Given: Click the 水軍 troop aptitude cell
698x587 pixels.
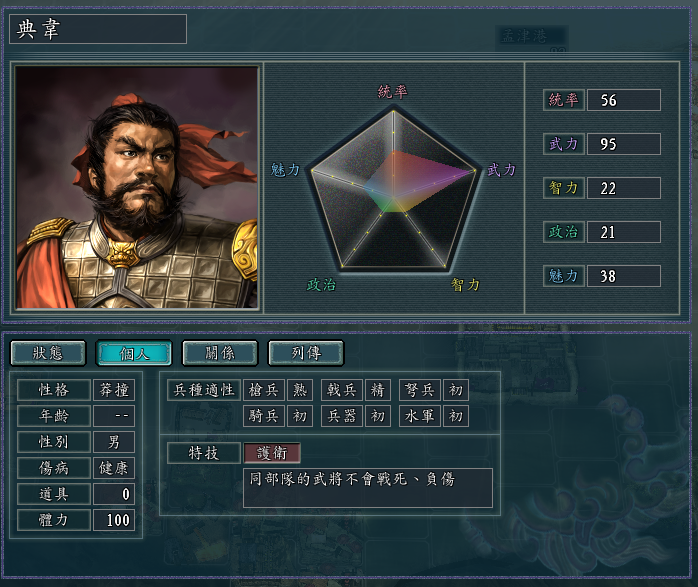Looking at the screenshot, I should 420,416.
